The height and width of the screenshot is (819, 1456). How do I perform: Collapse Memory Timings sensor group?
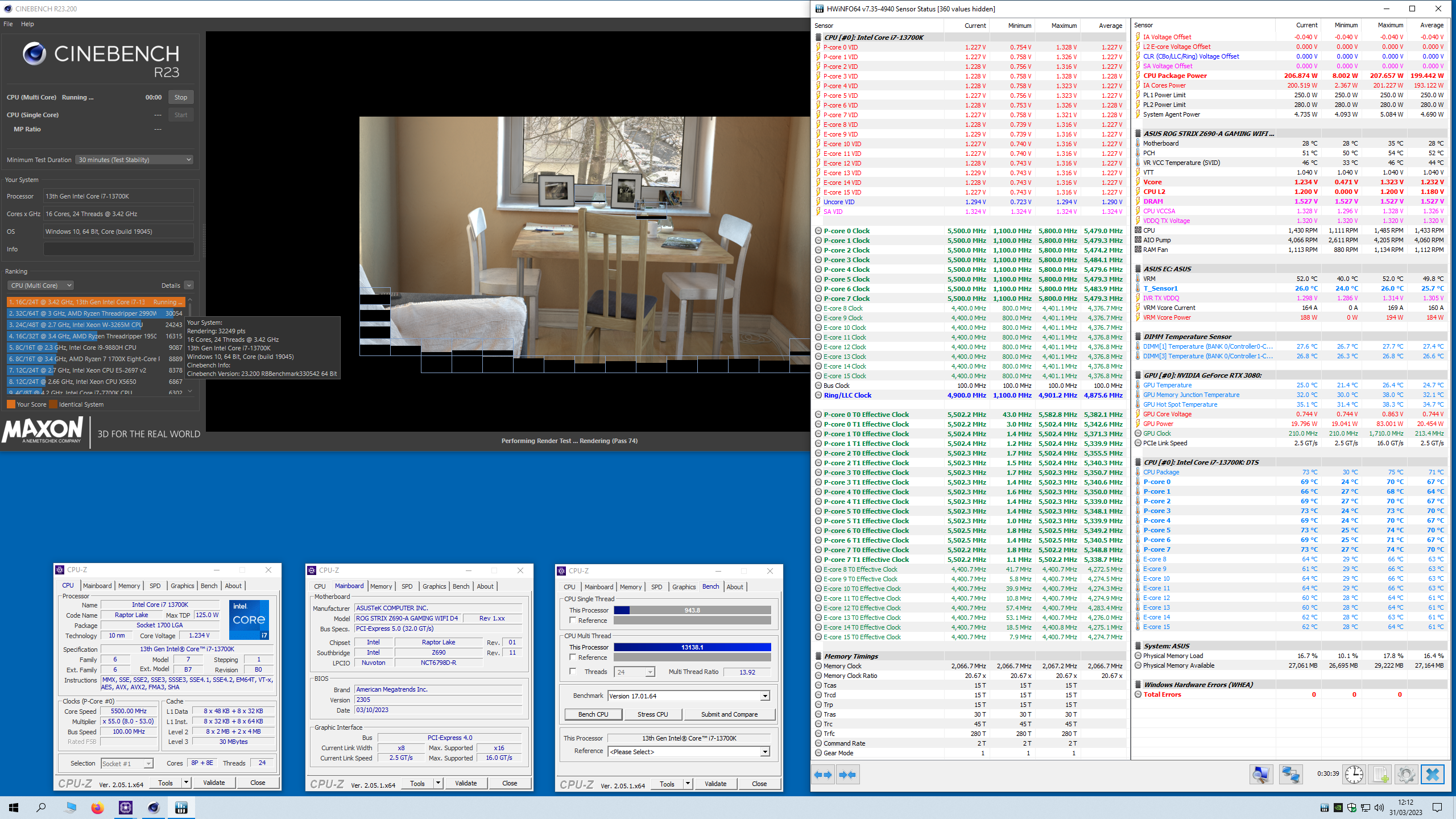coord(818,656)
